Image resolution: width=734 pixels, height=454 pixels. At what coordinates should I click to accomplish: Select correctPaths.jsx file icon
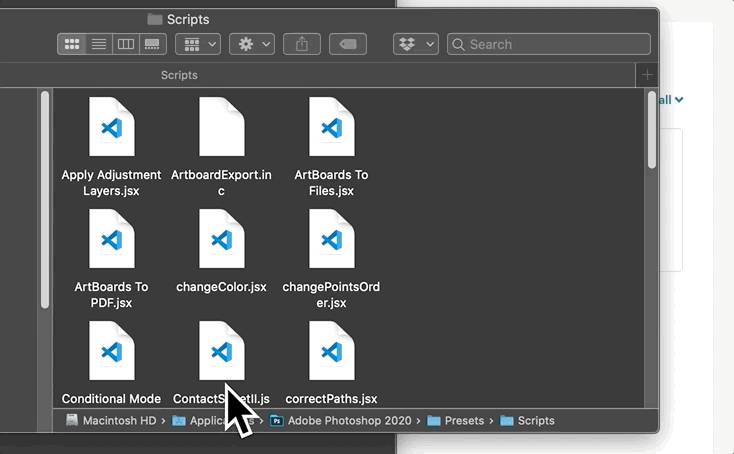(332, 351)
